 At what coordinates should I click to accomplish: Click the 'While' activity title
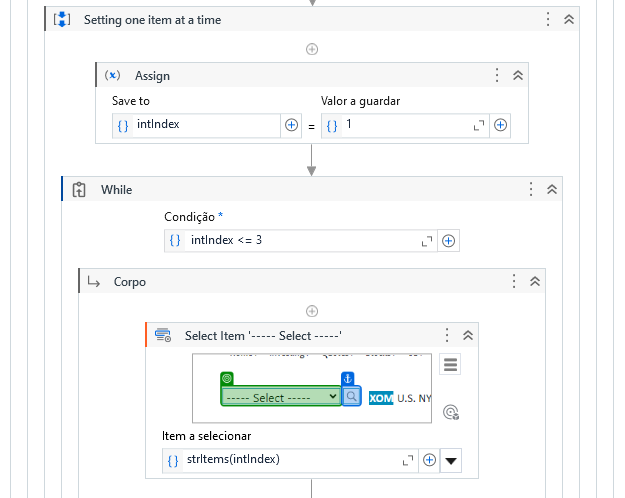pyautogui.click(x=116, y=190)
